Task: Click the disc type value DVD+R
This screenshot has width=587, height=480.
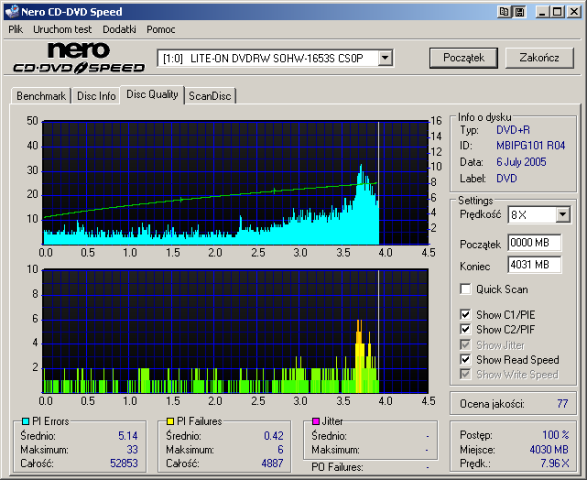Action: (x=513, y=130)
